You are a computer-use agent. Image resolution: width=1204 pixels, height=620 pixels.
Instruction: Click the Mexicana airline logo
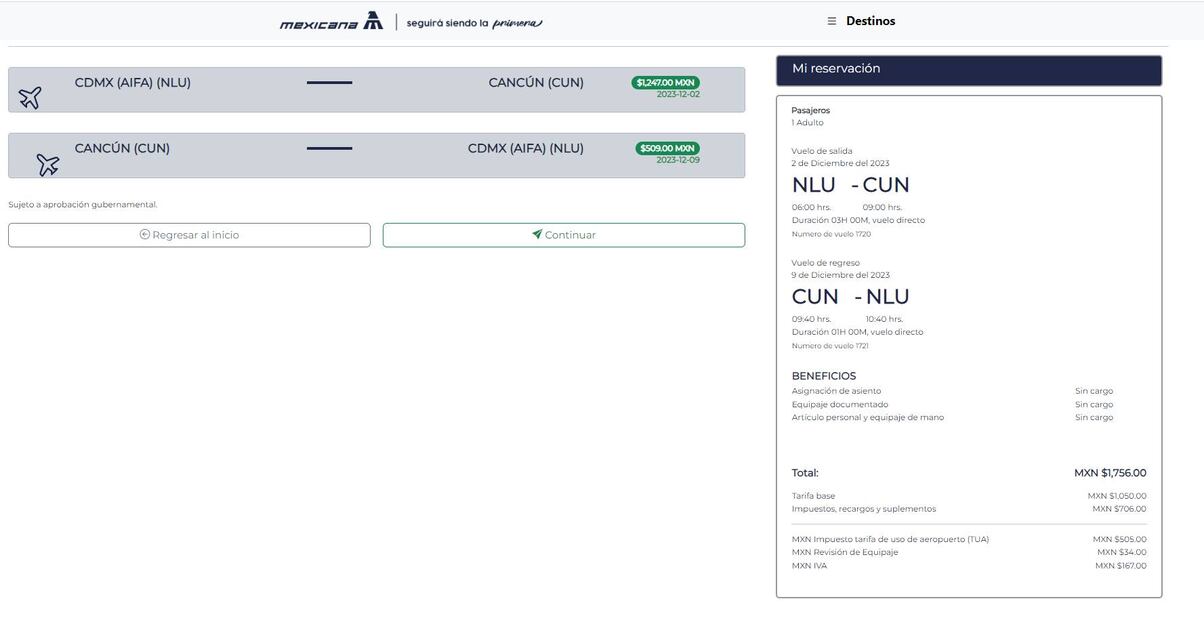click(331, 21)
